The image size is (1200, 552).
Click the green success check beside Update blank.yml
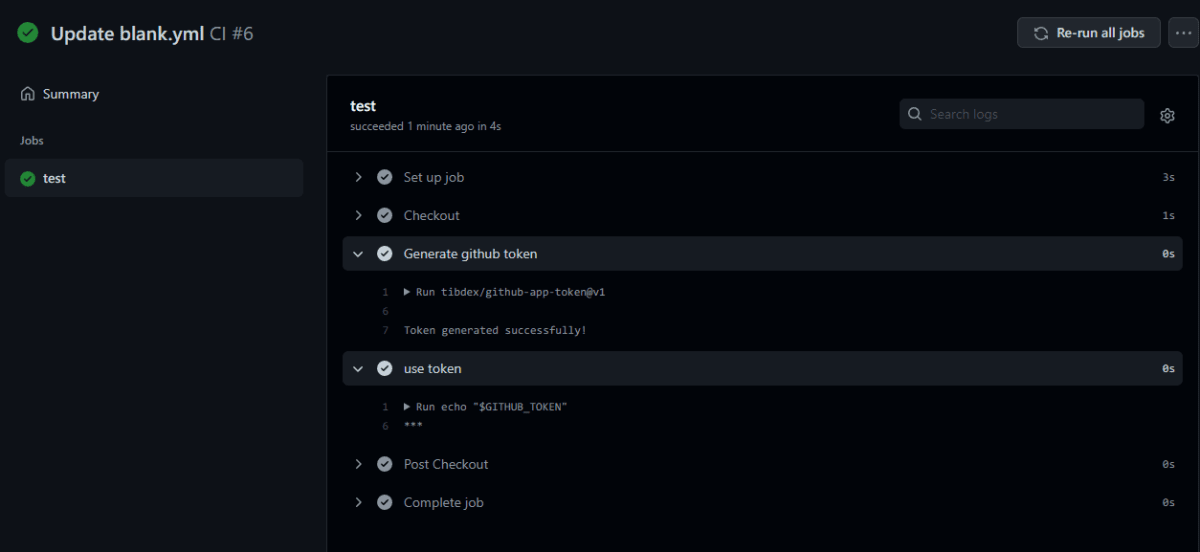pos(28,33)
